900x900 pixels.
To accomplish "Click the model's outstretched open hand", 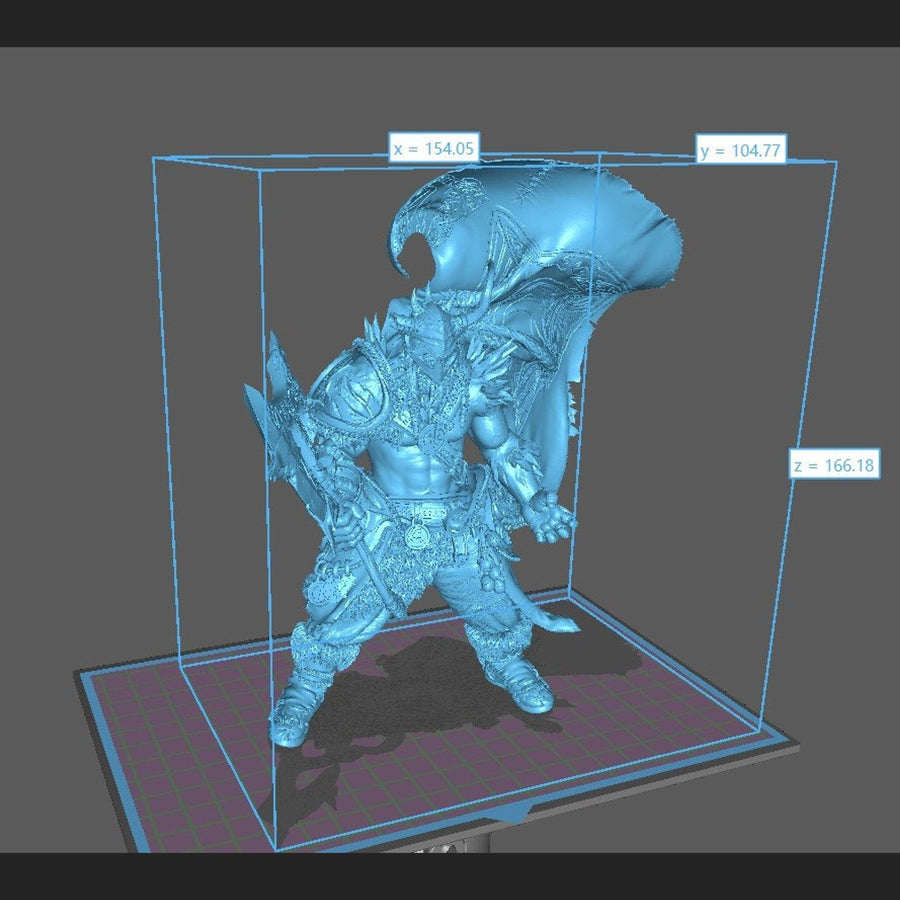I will pyautogui.click(x=553, y=521).
